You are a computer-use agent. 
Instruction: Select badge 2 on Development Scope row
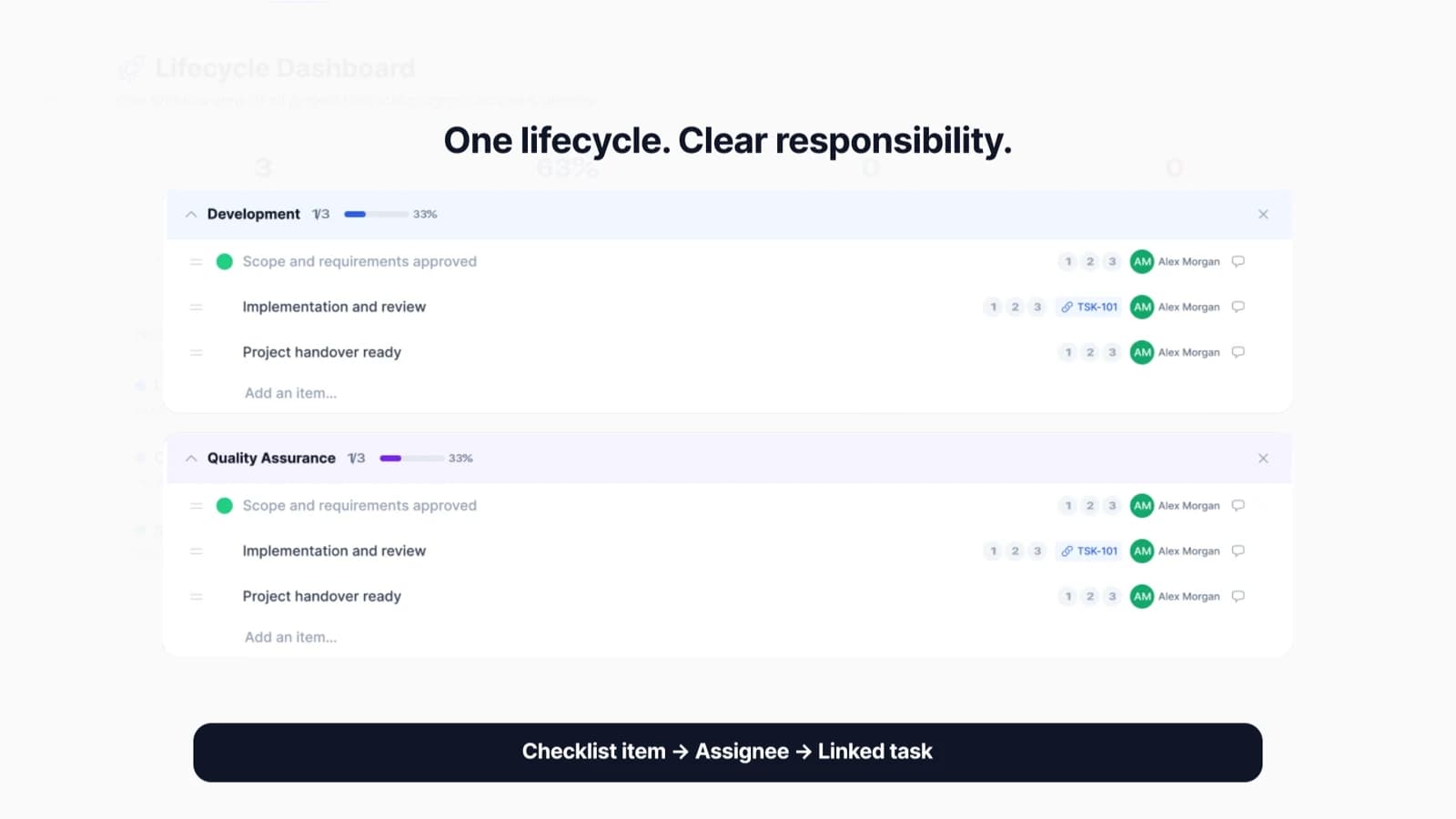pyautogui.click(x=1090, y=262)
